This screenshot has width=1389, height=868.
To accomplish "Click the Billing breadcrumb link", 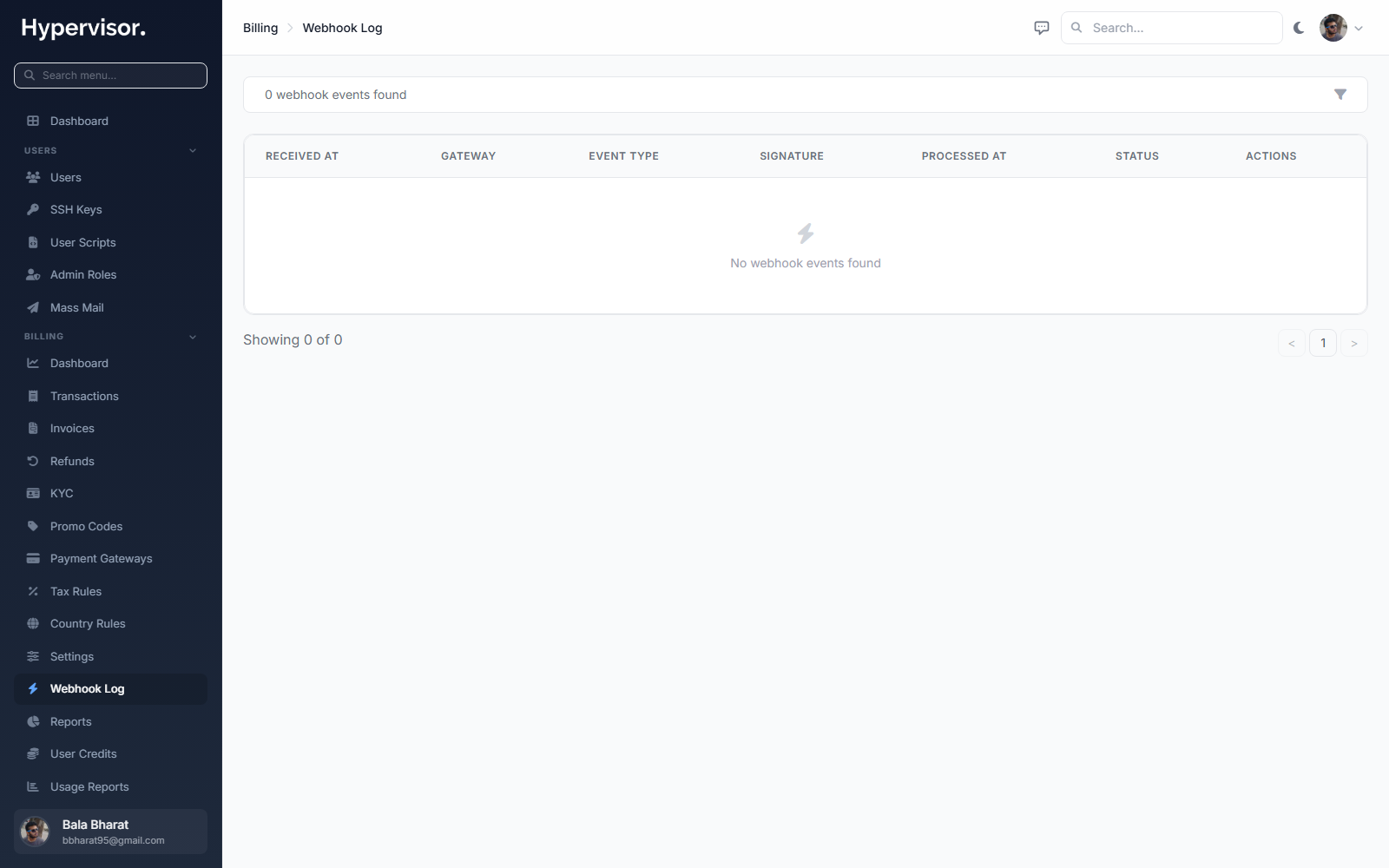I will [x=260, y=28].
